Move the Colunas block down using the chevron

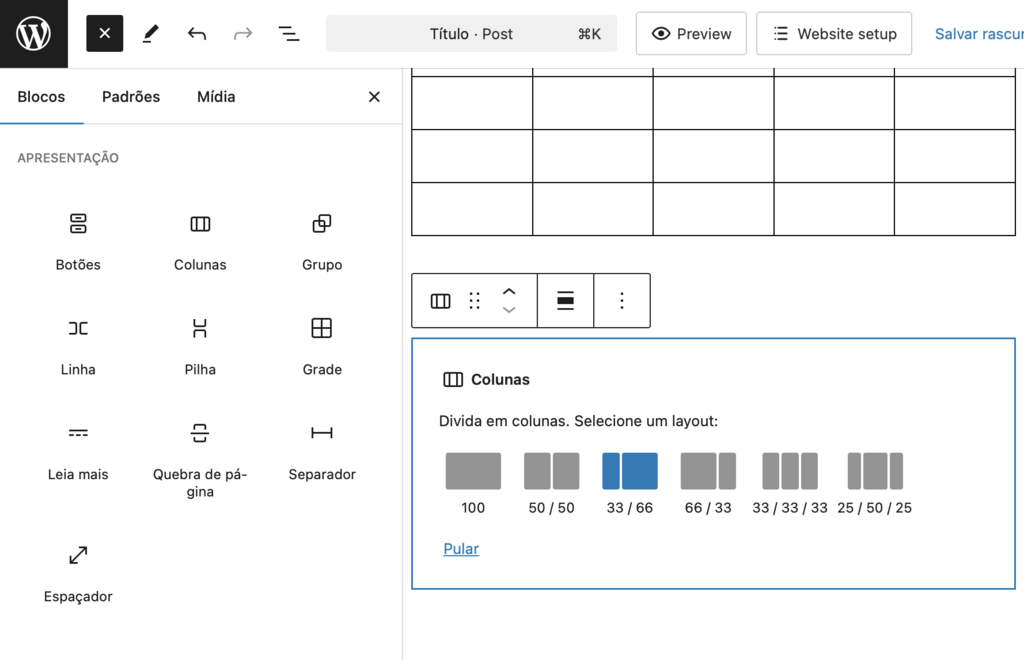pyautogui.click(x=509, y=310)
